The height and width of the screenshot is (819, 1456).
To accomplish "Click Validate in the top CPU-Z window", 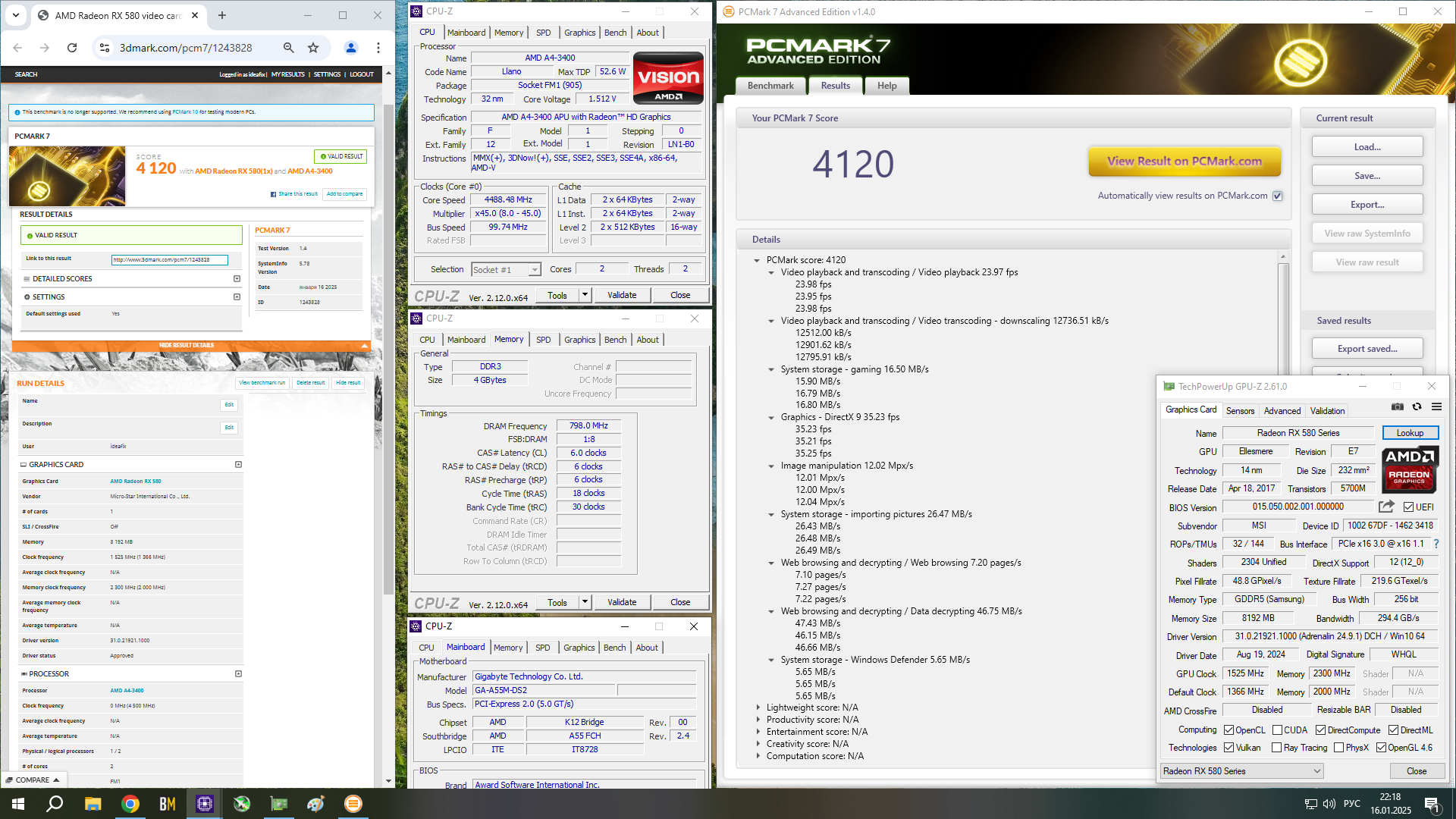I will [x=622, y=295].
